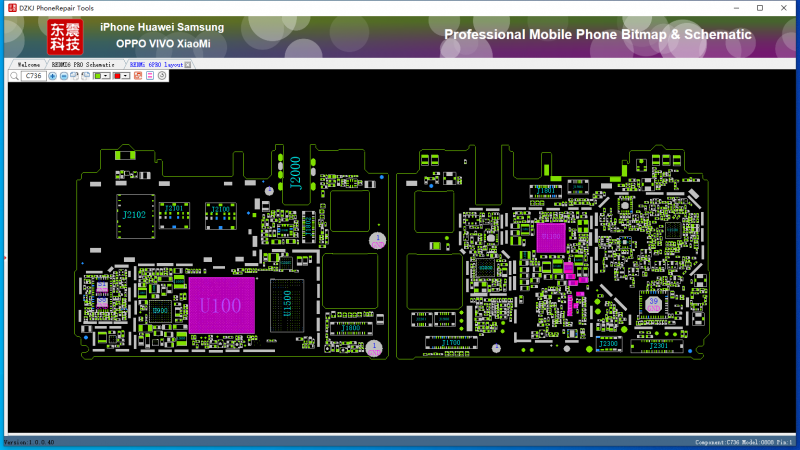Click the magnifier search icon
800x450 pixels.
click(x=14, y=76)
